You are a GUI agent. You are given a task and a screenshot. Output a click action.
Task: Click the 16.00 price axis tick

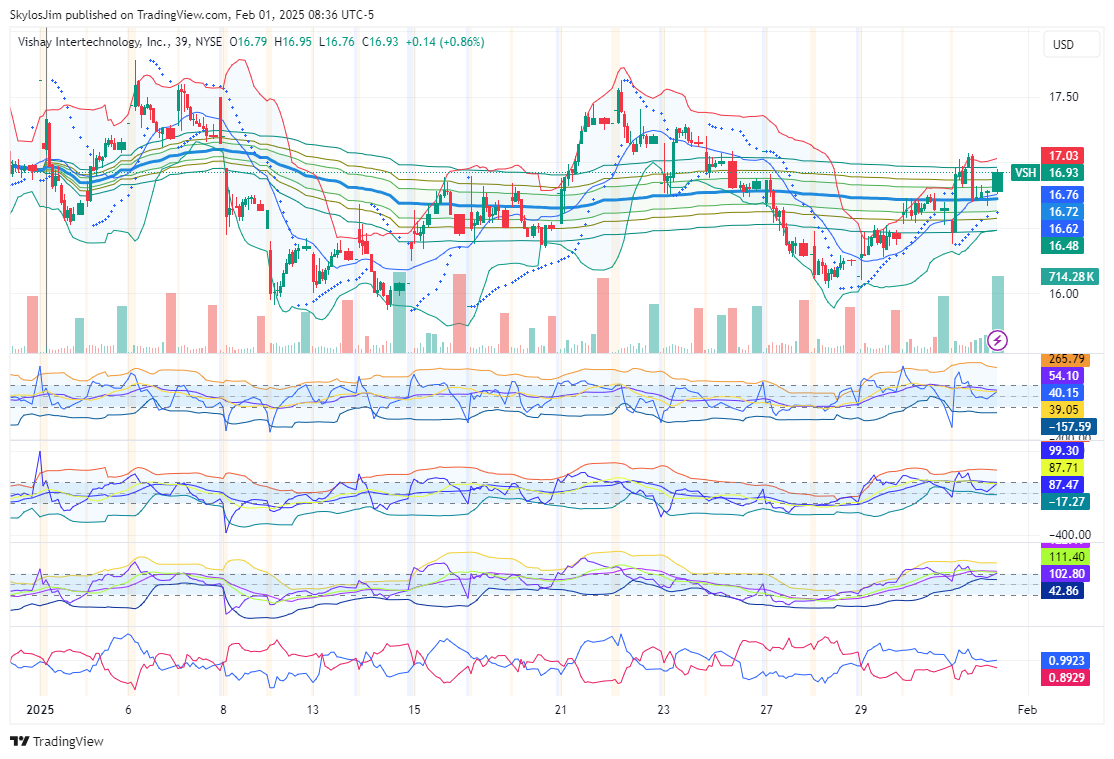tap(1064, 294)
